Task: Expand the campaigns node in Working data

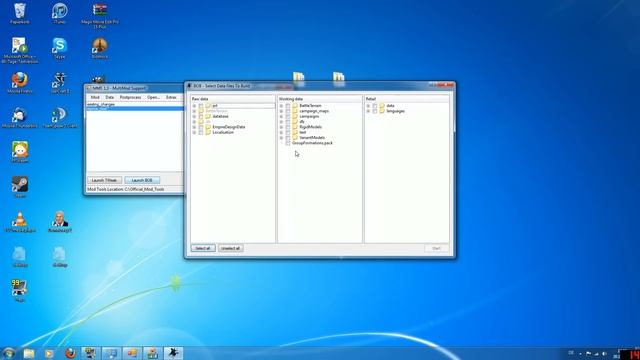Action: coord(281,116)
